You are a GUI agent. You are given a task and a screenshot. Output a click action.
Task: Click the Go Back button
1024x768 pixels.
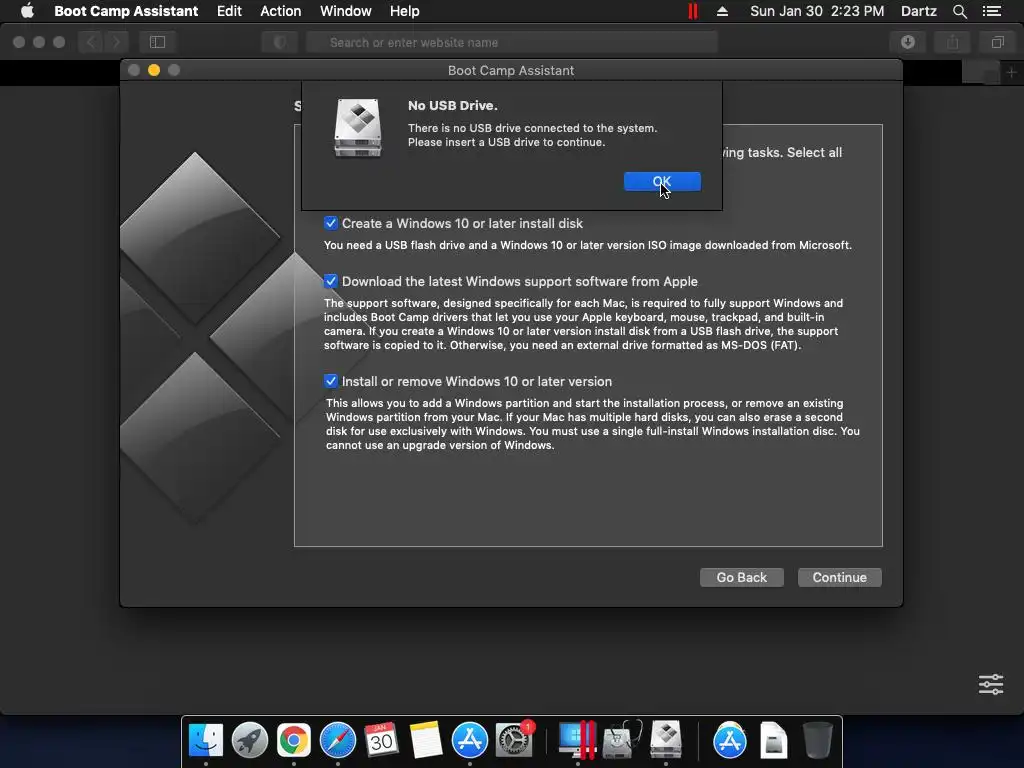coord(741,577)
